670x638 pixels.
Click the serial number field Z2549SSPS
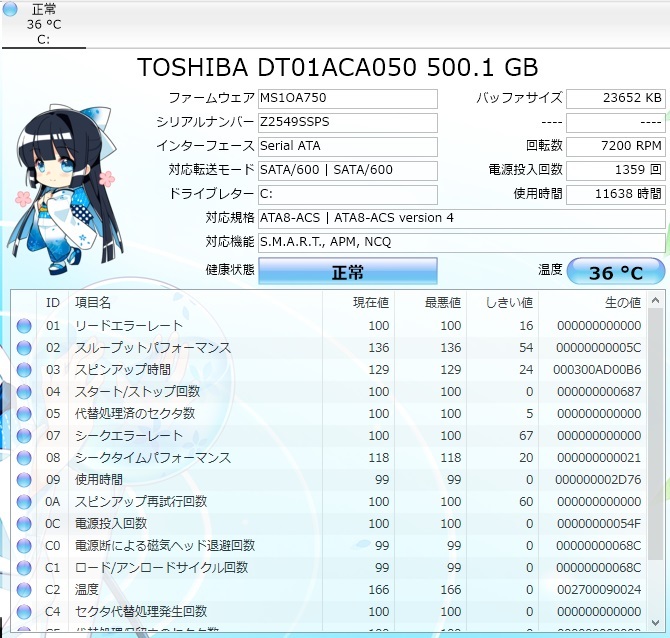click(348, 122)
